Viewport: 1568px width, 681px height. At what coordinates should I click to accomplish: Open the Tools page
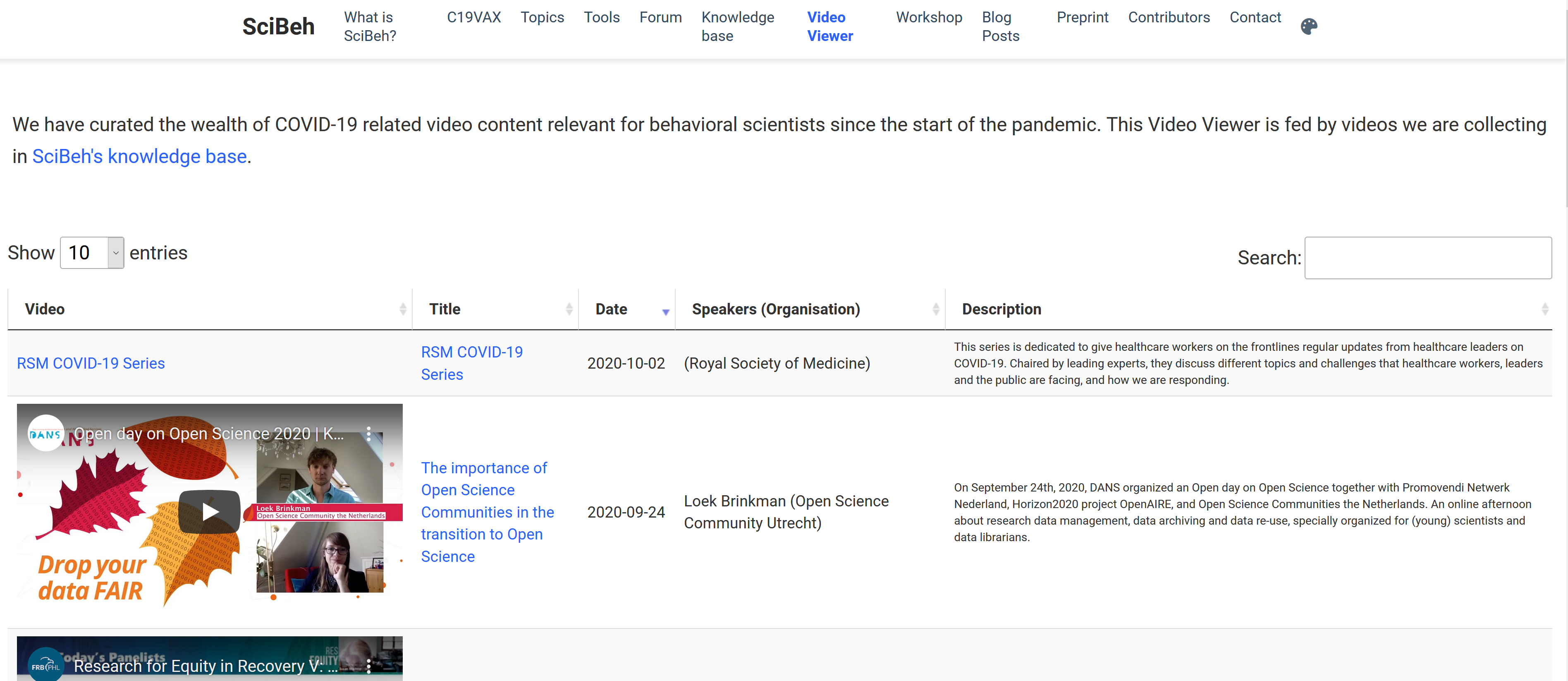pos(601,18)
